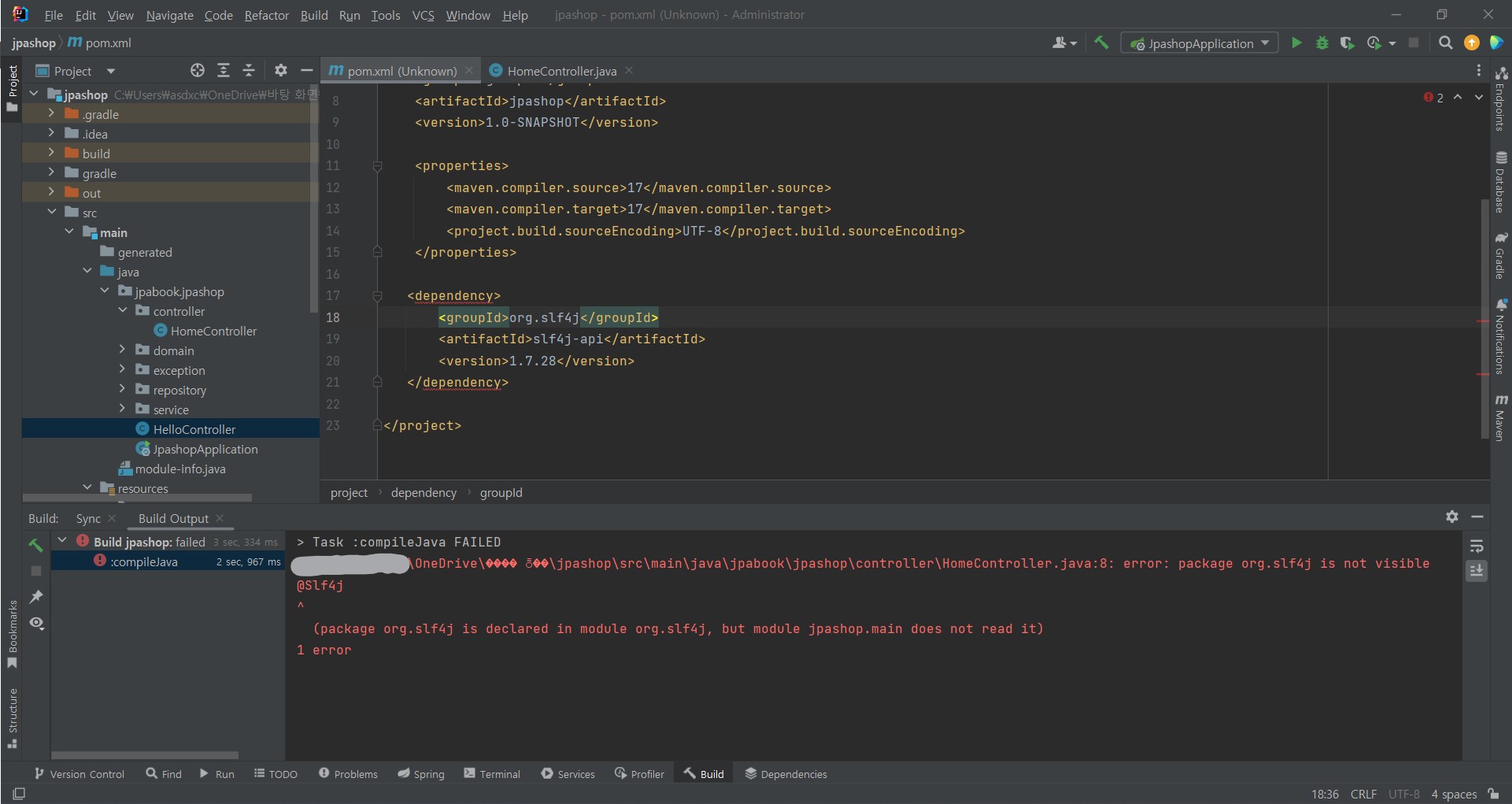Run with coverage shield icon

(x=1347, y=43)
